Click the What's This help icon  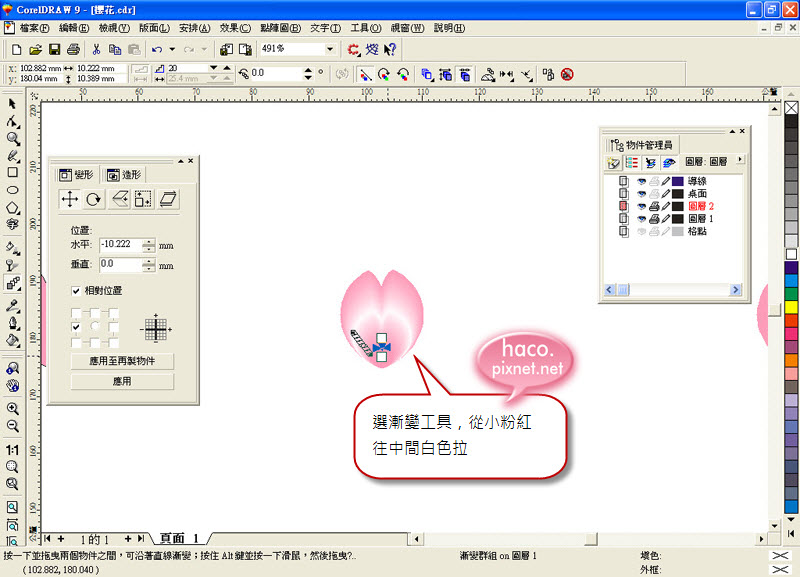[390, 49]
